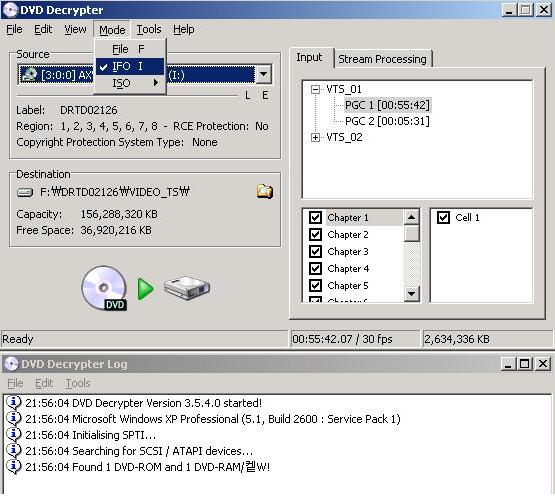Click the 2,634,336 KB status field
The width and height of the screenshot is (555, 497).
click(x=487, y=339)
